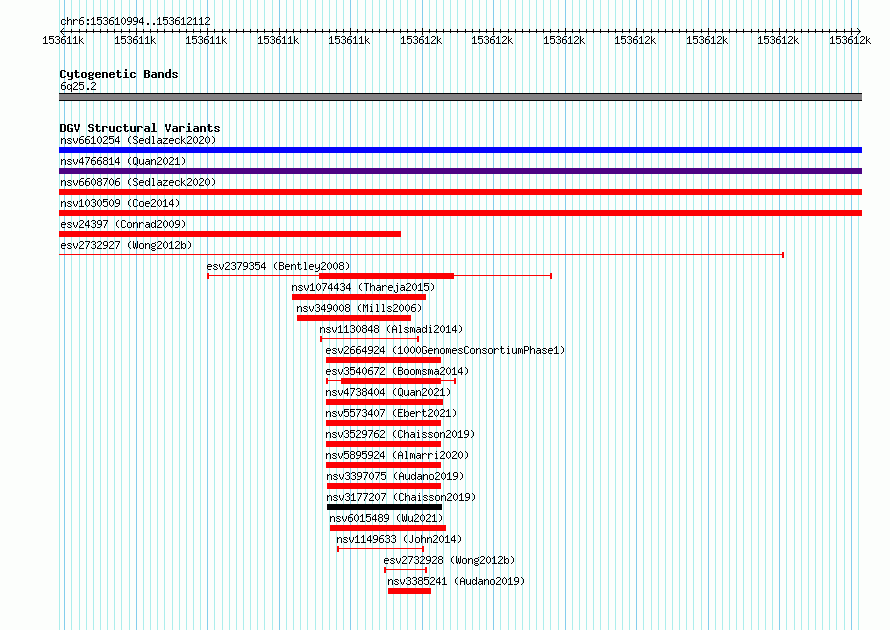The image size is (890, 630).
Task: Select the nsv349008 (Mills2006) label
Action: coord(359,308)
